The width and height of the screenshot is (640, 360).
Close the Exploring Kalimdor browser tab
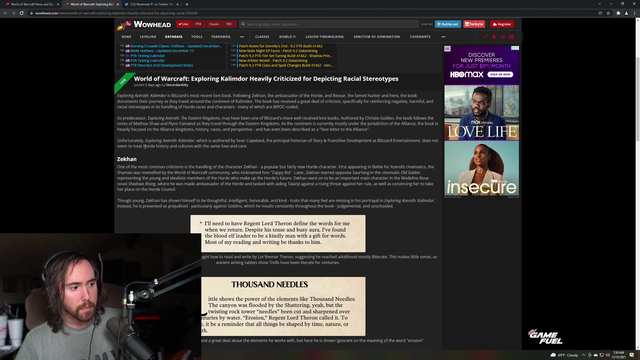(118, 4)
